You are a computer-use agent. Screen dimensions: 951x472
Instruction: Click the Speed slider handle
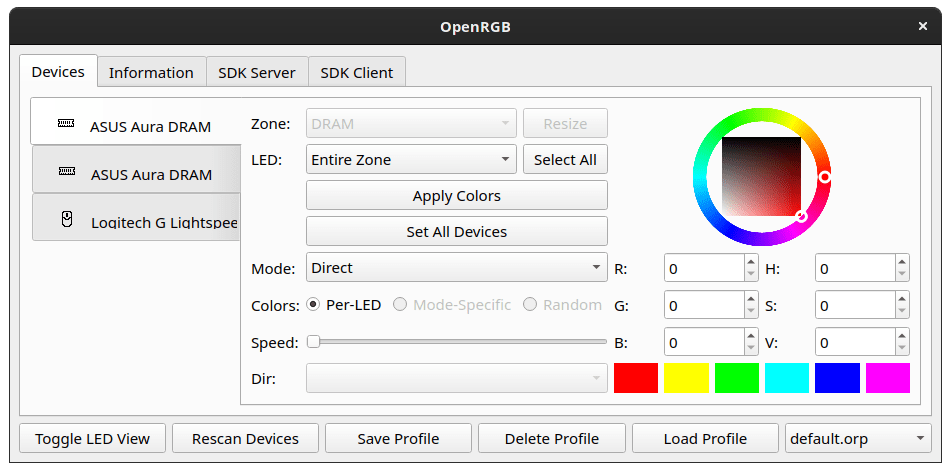pyautogui.click(x=313, y=342)
